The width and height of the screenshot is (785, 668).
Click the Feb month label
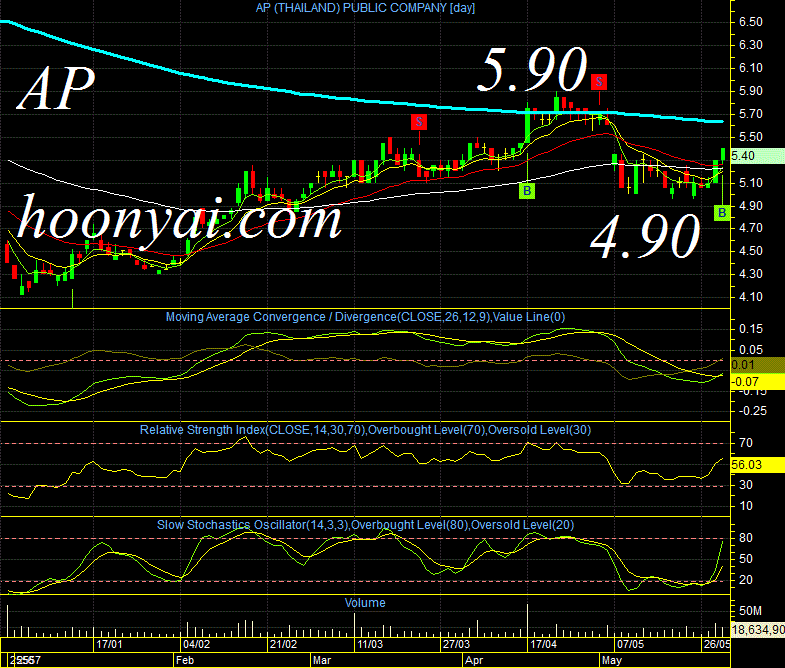[x=185, y=660]
